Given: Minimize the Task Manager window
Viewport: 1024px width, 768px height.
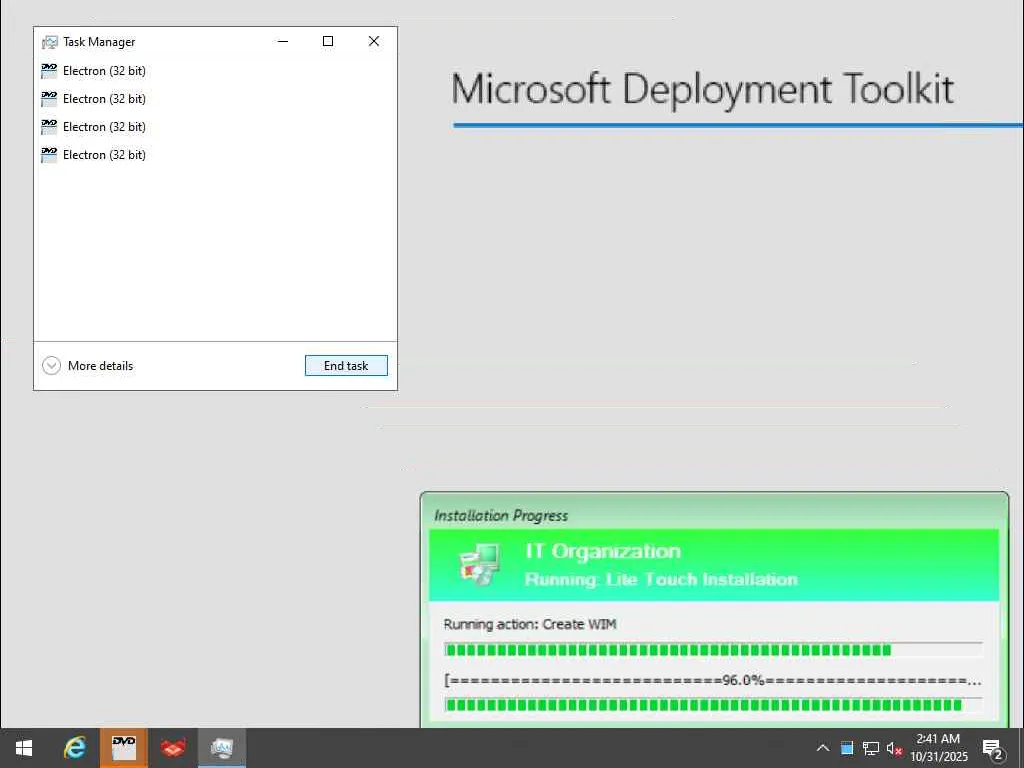Looking at the screenshot, I should click(x=283, y=41).
